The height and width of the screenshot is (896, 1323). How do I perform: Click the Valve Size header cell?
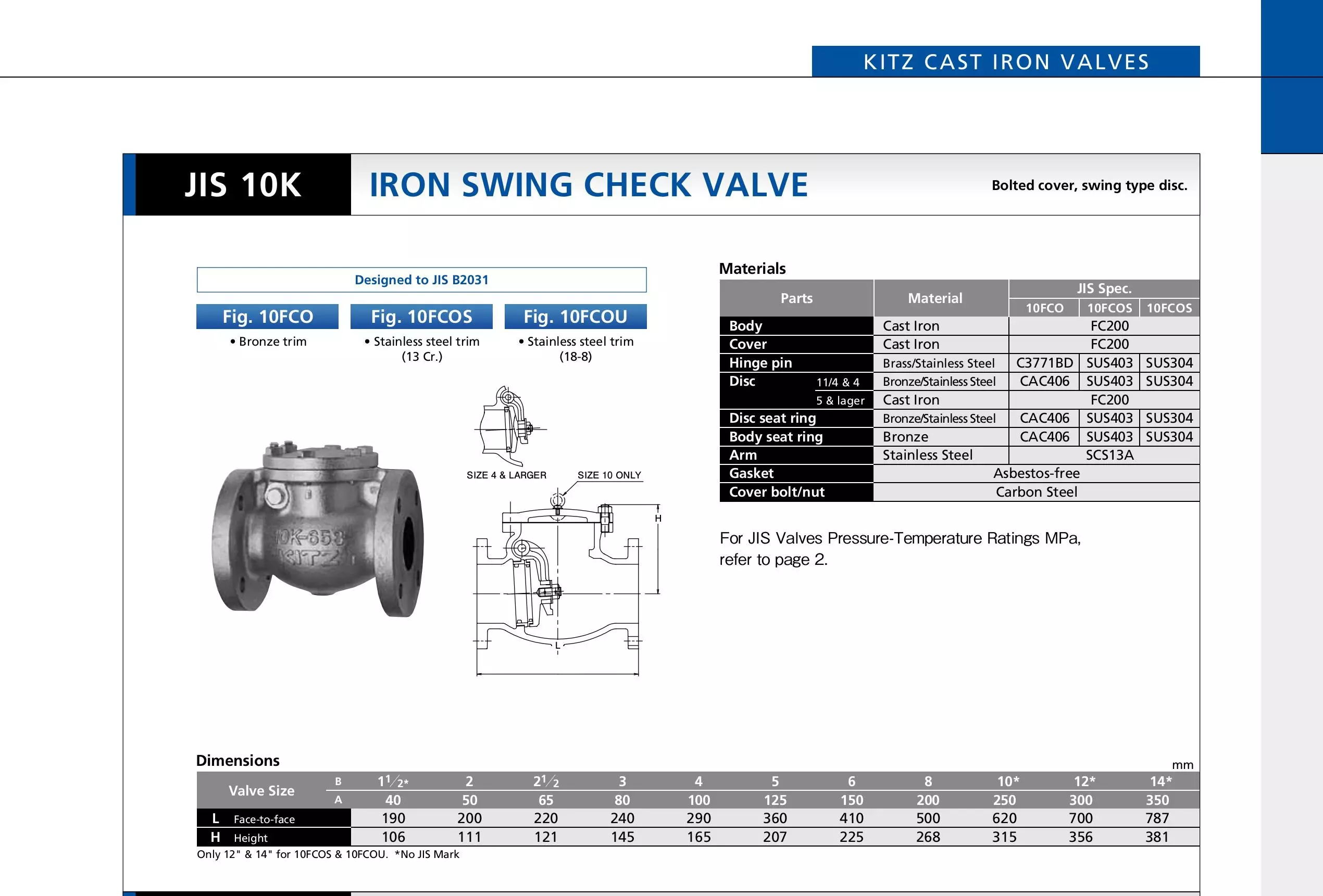(x=261, y=790)
